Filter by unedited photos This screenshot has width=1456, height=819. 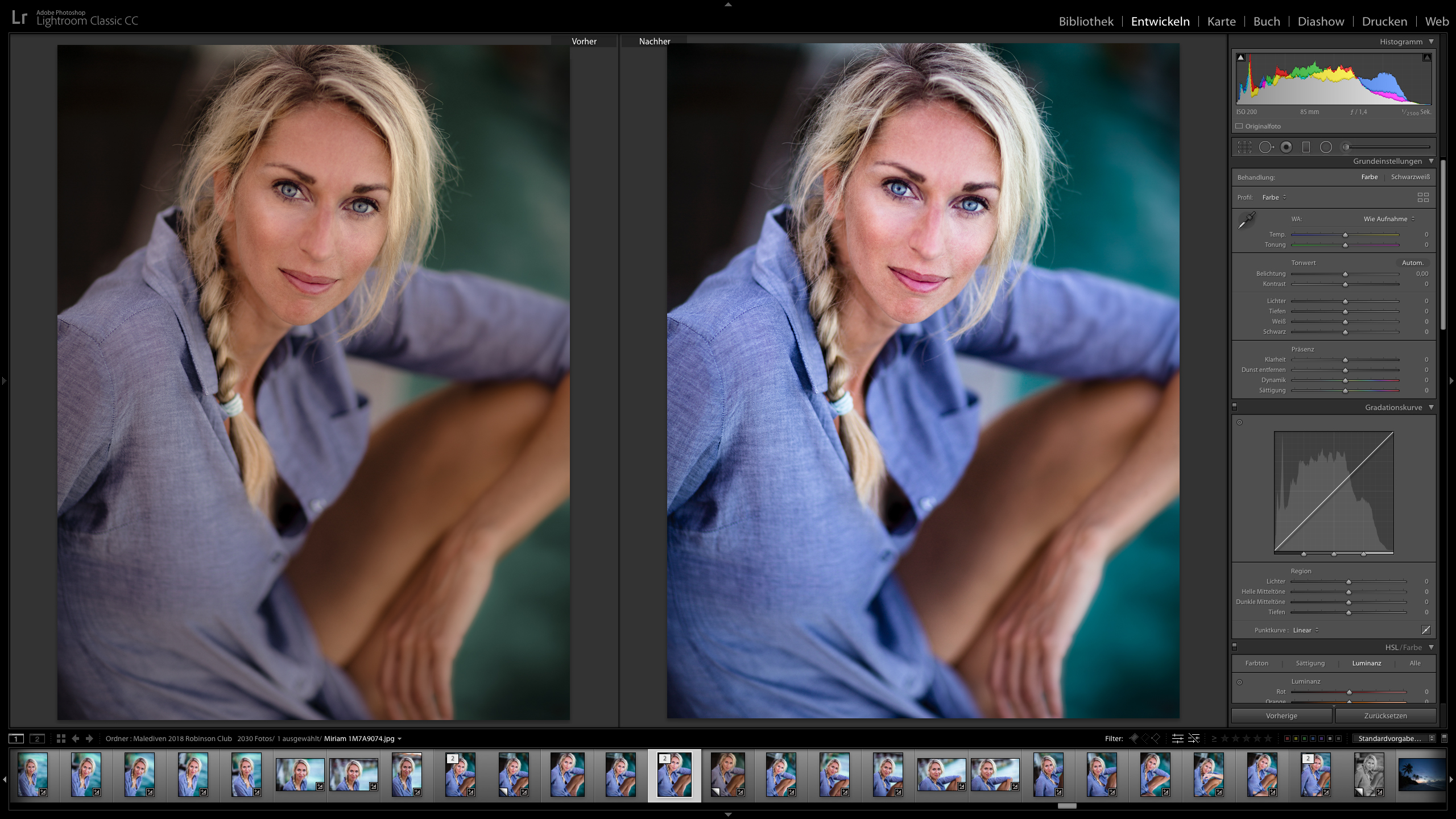point(1194,738)
